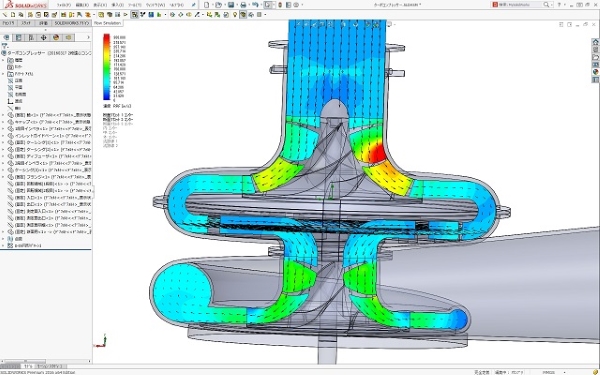Open the DisplayManager colored sphere tab
Viewport: 600px width, 375px height.
click(x=56, y=38)
